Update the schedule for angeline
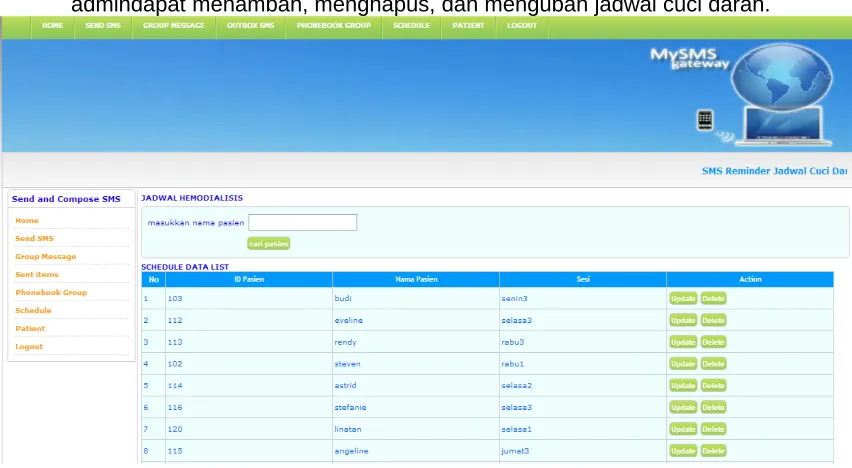852x468 pixels. (x=683, y=451)
